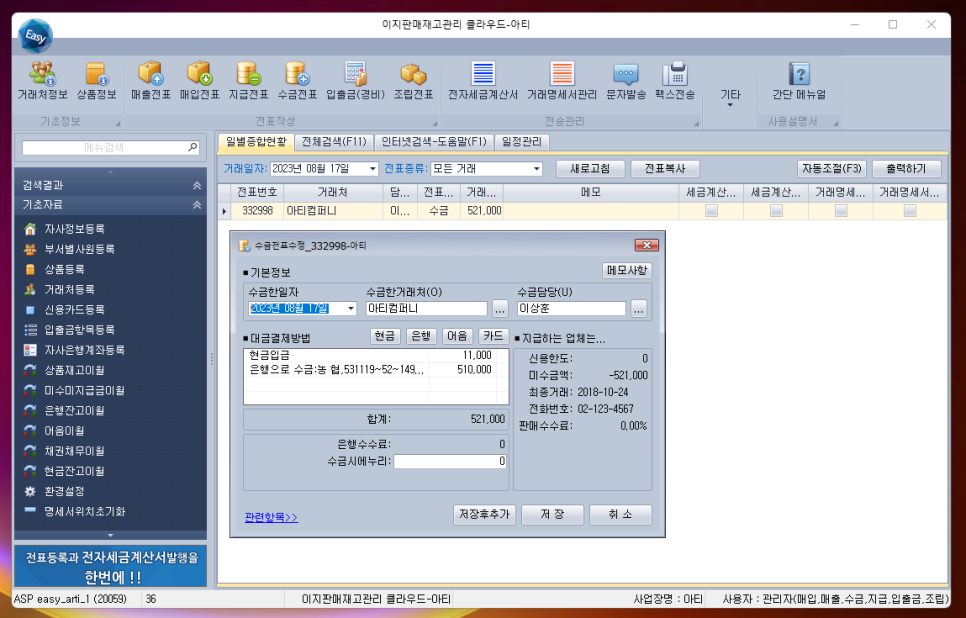Viewport: 966px width, 618px height.
Task: Open 팩스전송 fax icon
Action: 675,81
